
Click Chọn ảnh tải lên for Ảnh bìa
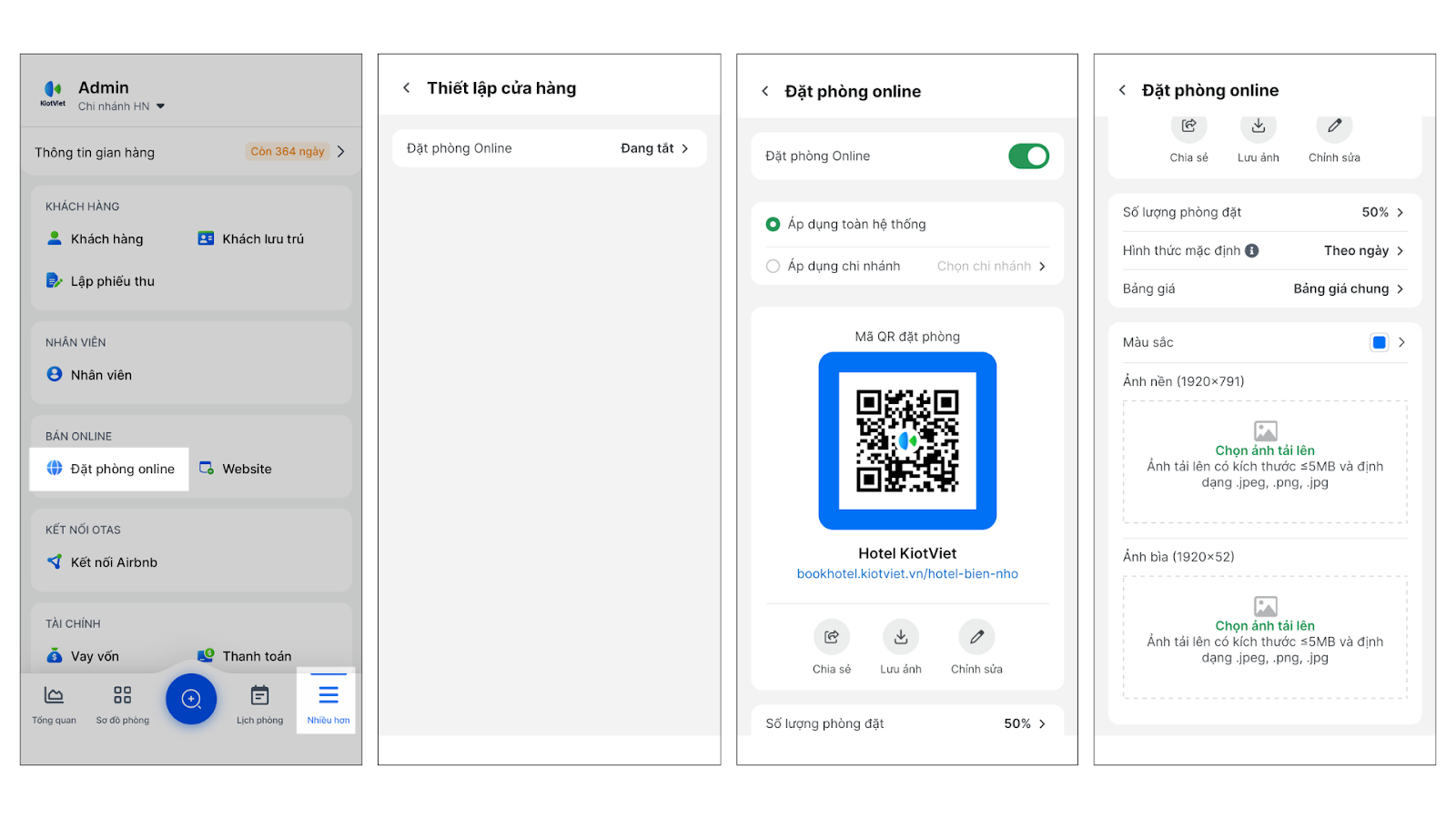[1265, 626]
